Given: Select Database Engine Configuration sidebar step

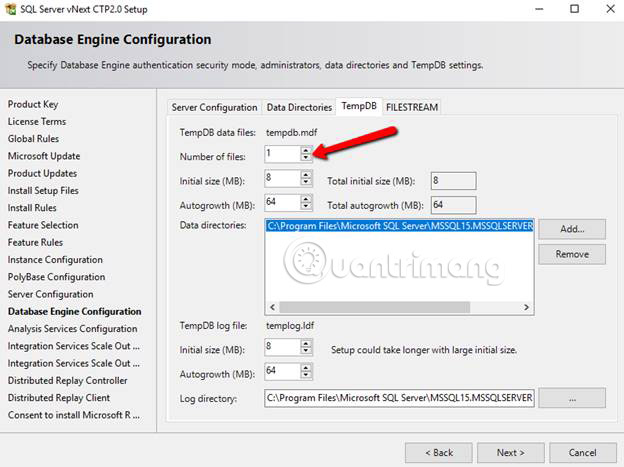Looking at the screenshot, I should coord(74,311).
